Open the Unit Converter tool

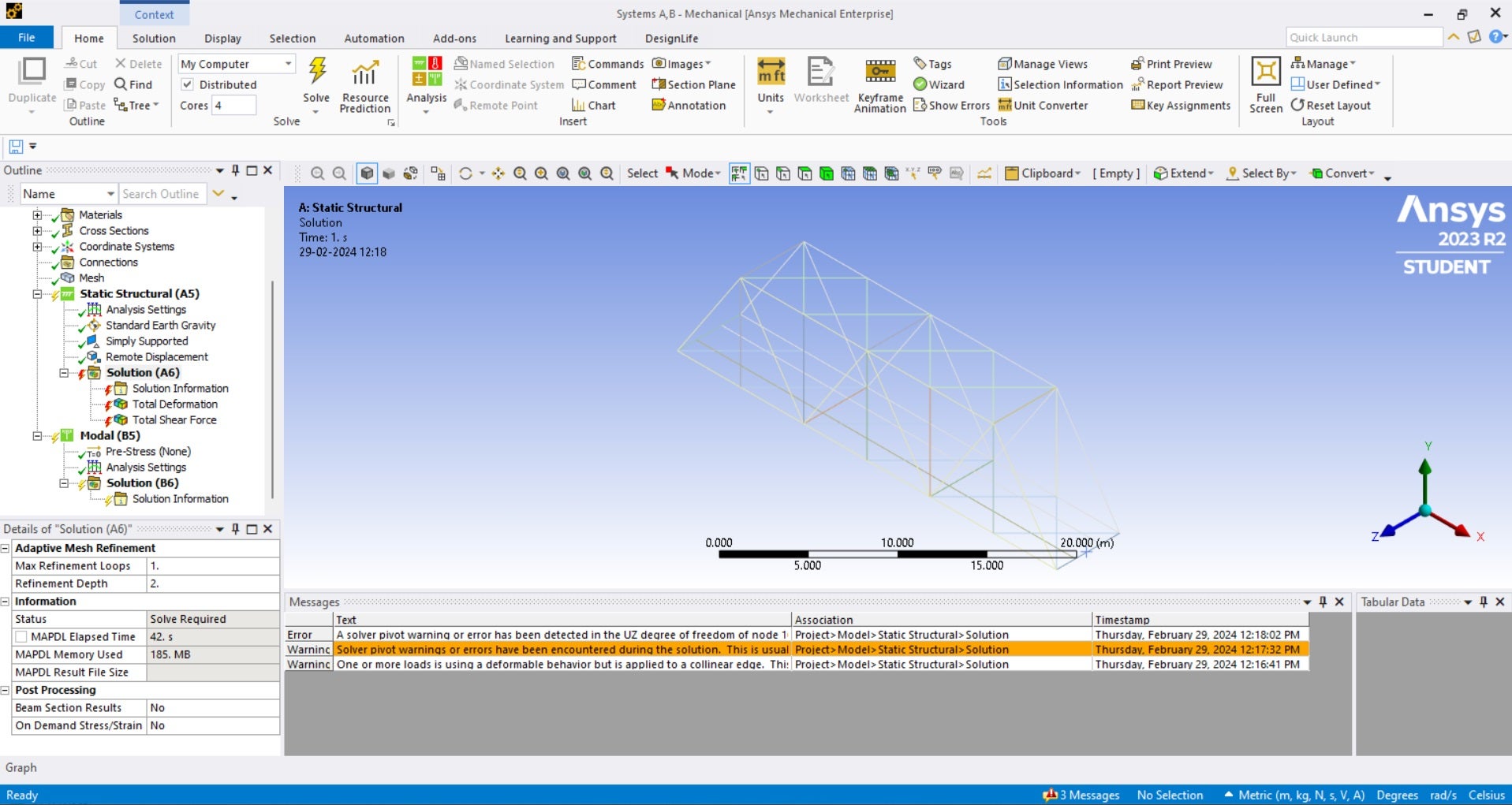(x=1043, y=105)
